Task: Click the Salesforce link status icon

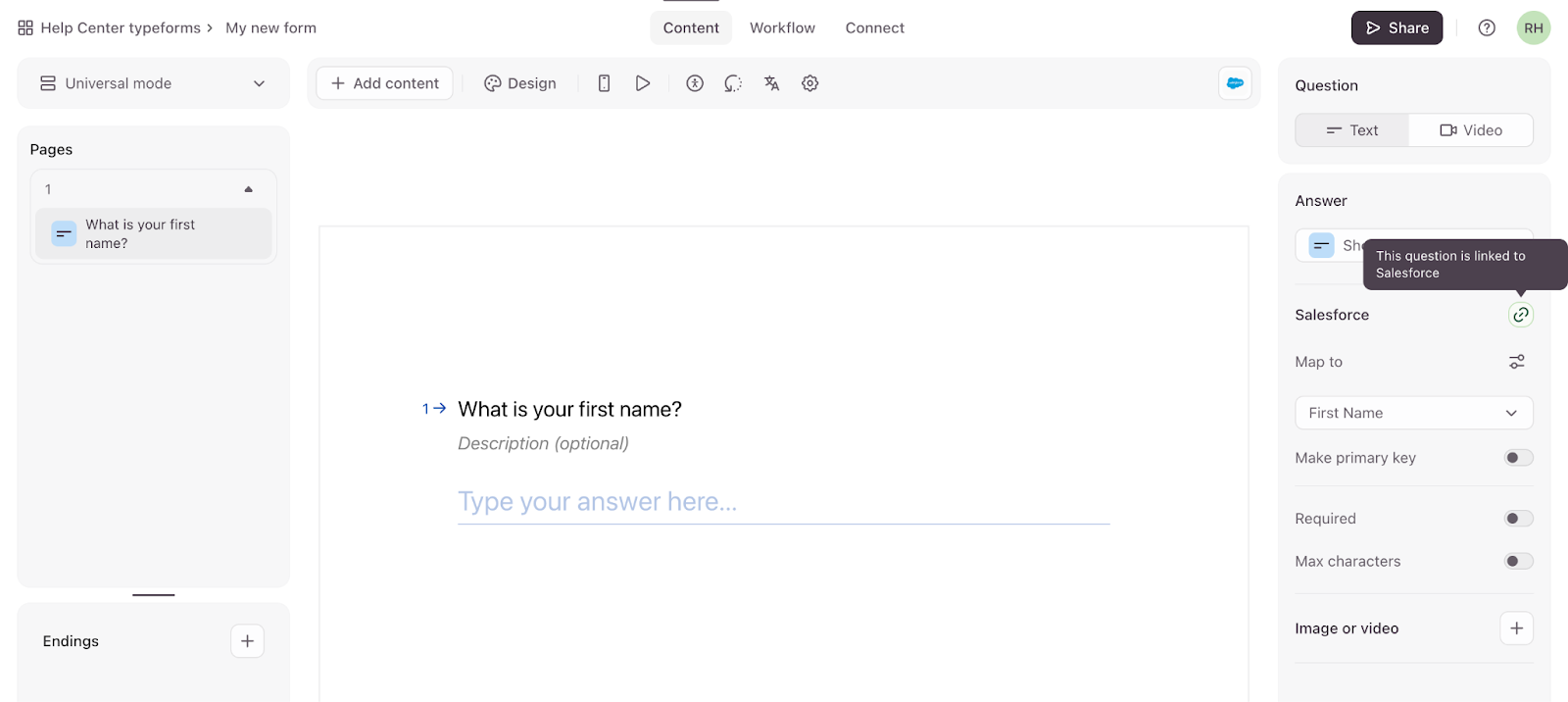Action: [1520, 315]
